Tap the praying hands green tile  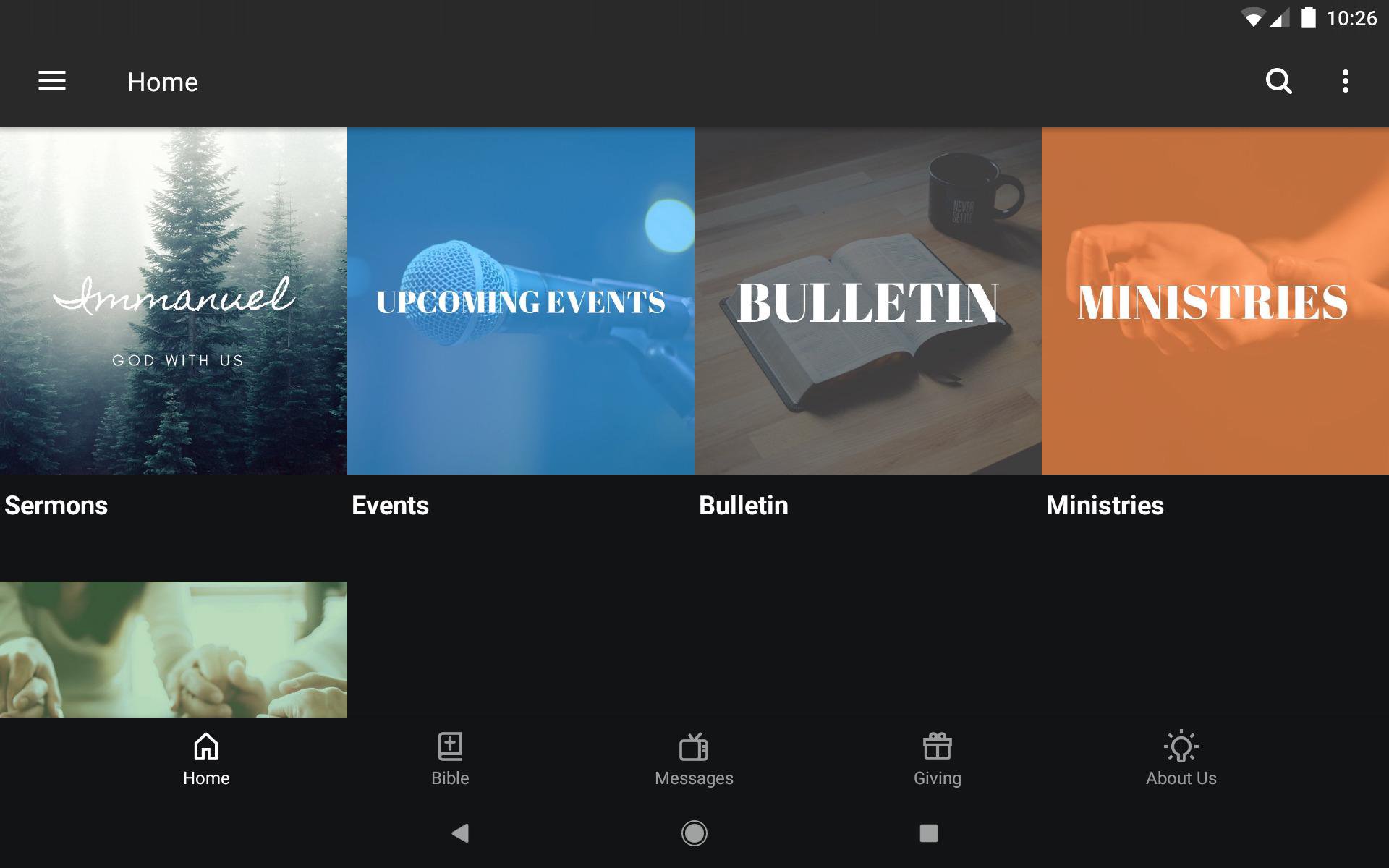(x=174, y=650)
